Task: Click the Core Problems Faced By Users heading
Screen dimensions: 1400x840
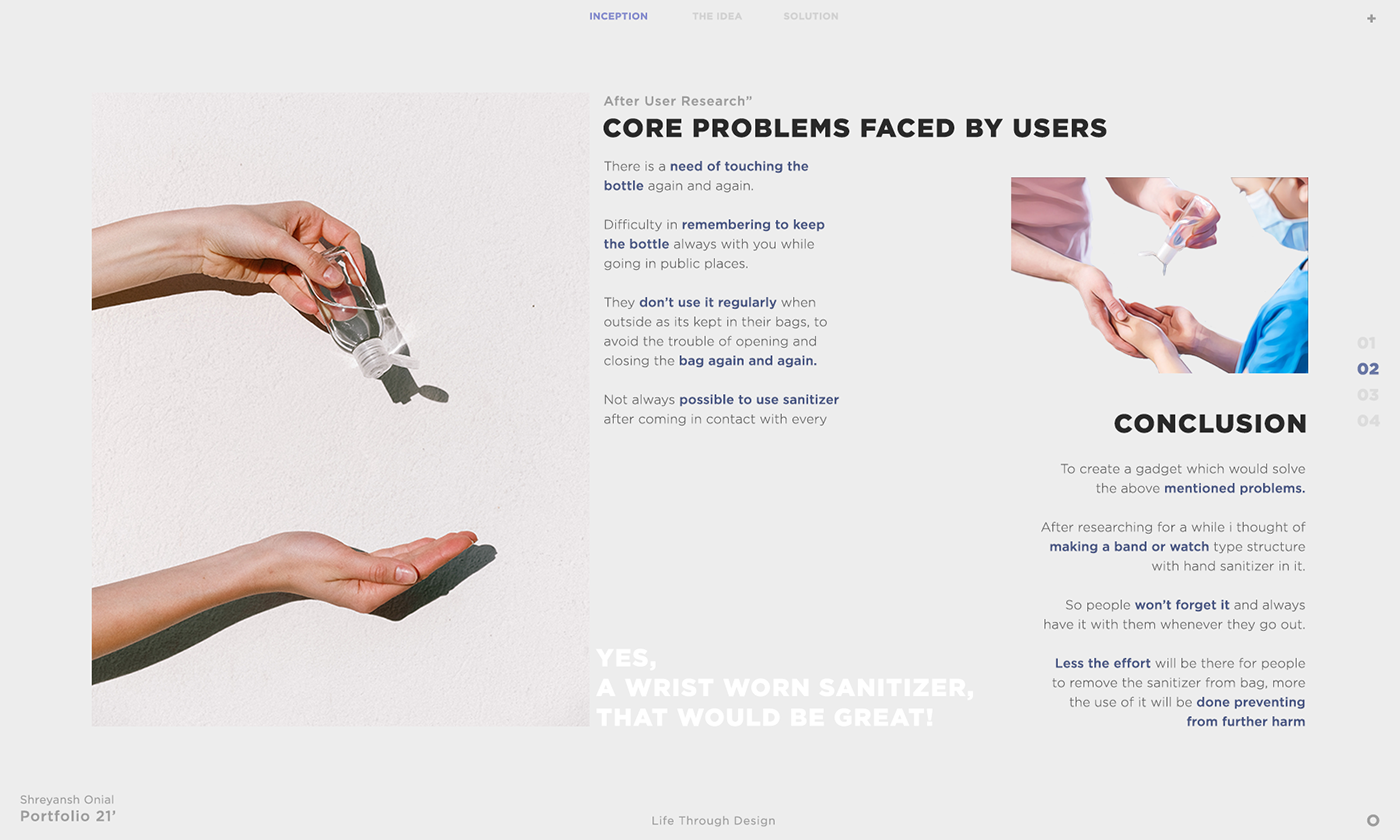Action: pyautogui.click(x=855, y=128)
